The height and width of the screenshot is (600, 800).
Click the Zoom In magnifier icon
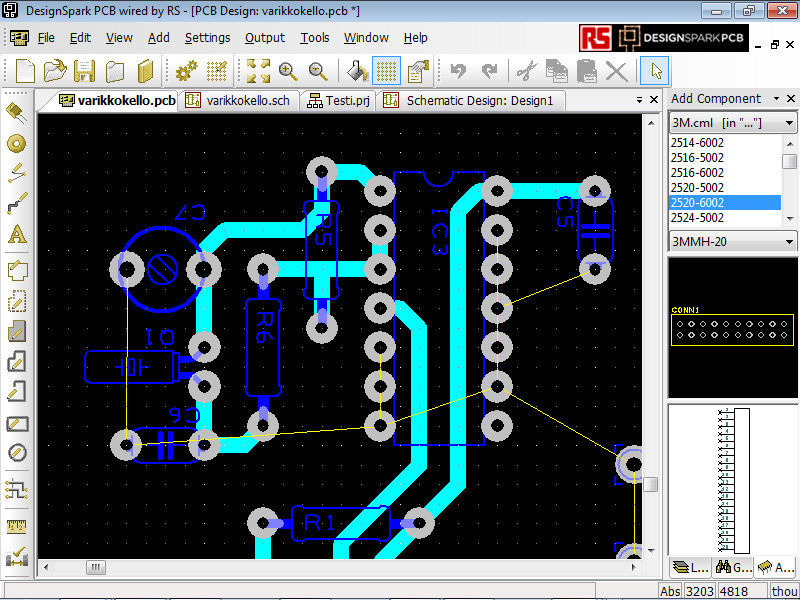(x=288, y=71)
